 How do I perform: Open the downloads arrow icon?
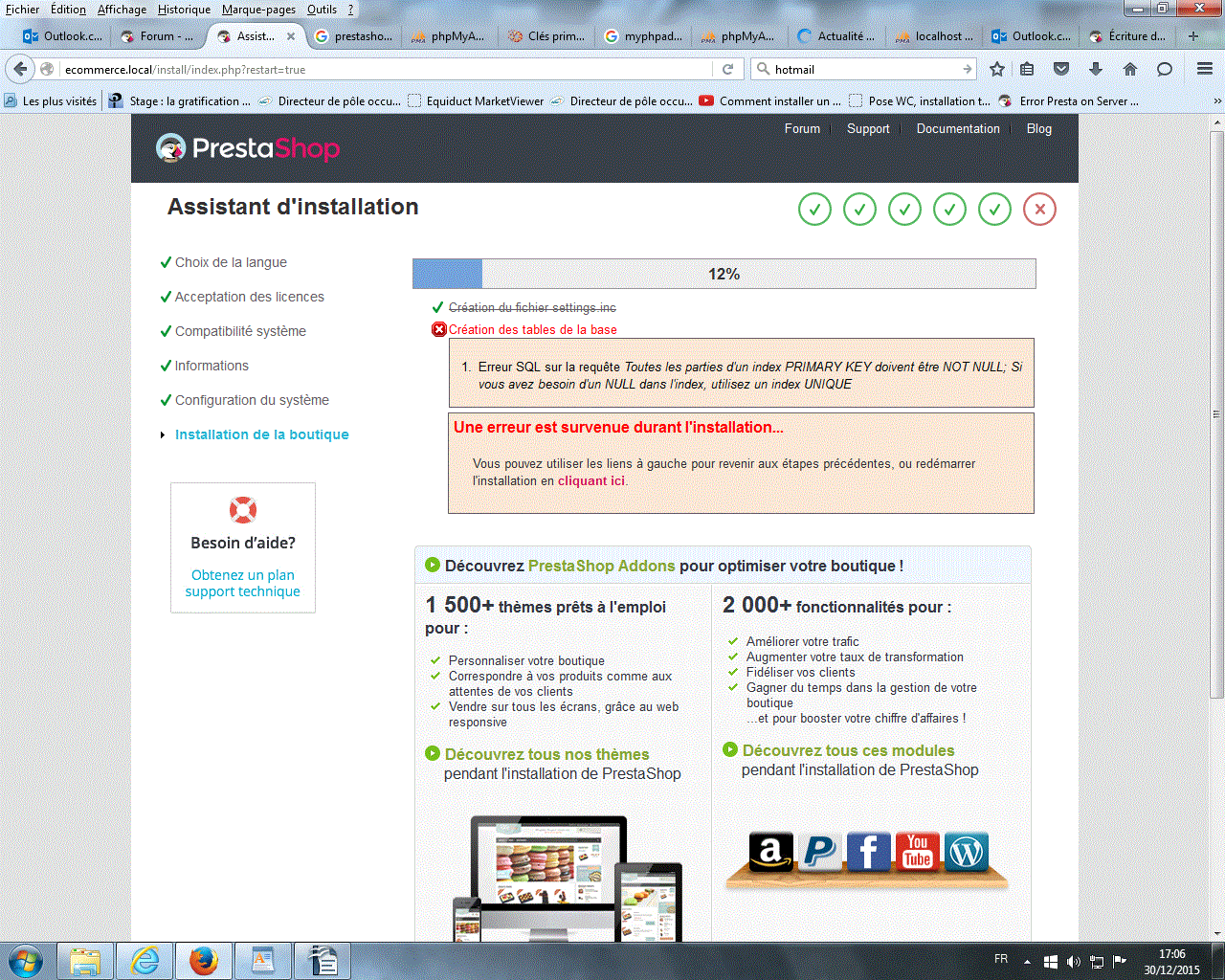click(x=1096, y=69)
